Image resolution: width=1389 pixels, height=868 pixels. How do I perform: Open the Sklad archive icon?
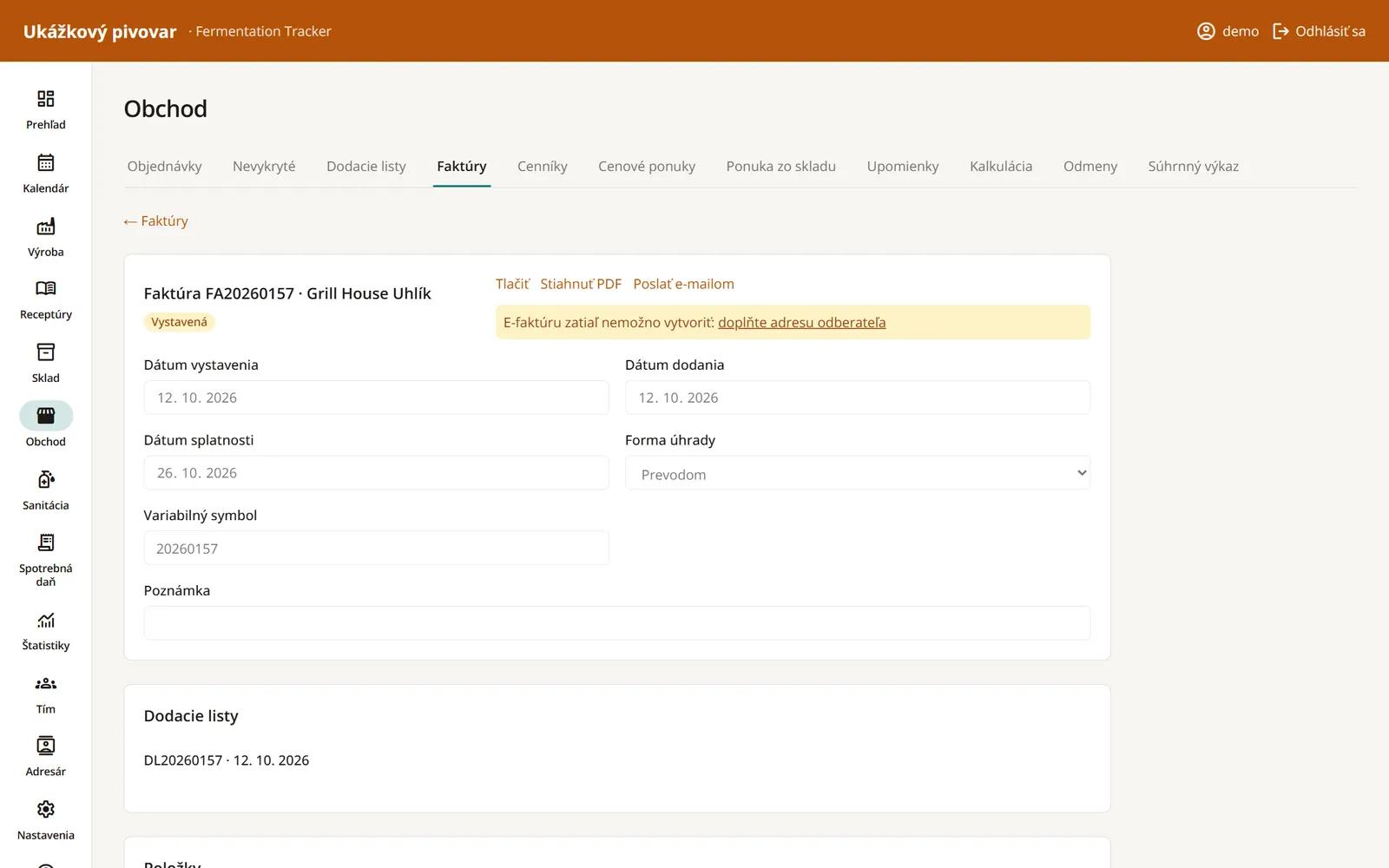coord(46,352)
